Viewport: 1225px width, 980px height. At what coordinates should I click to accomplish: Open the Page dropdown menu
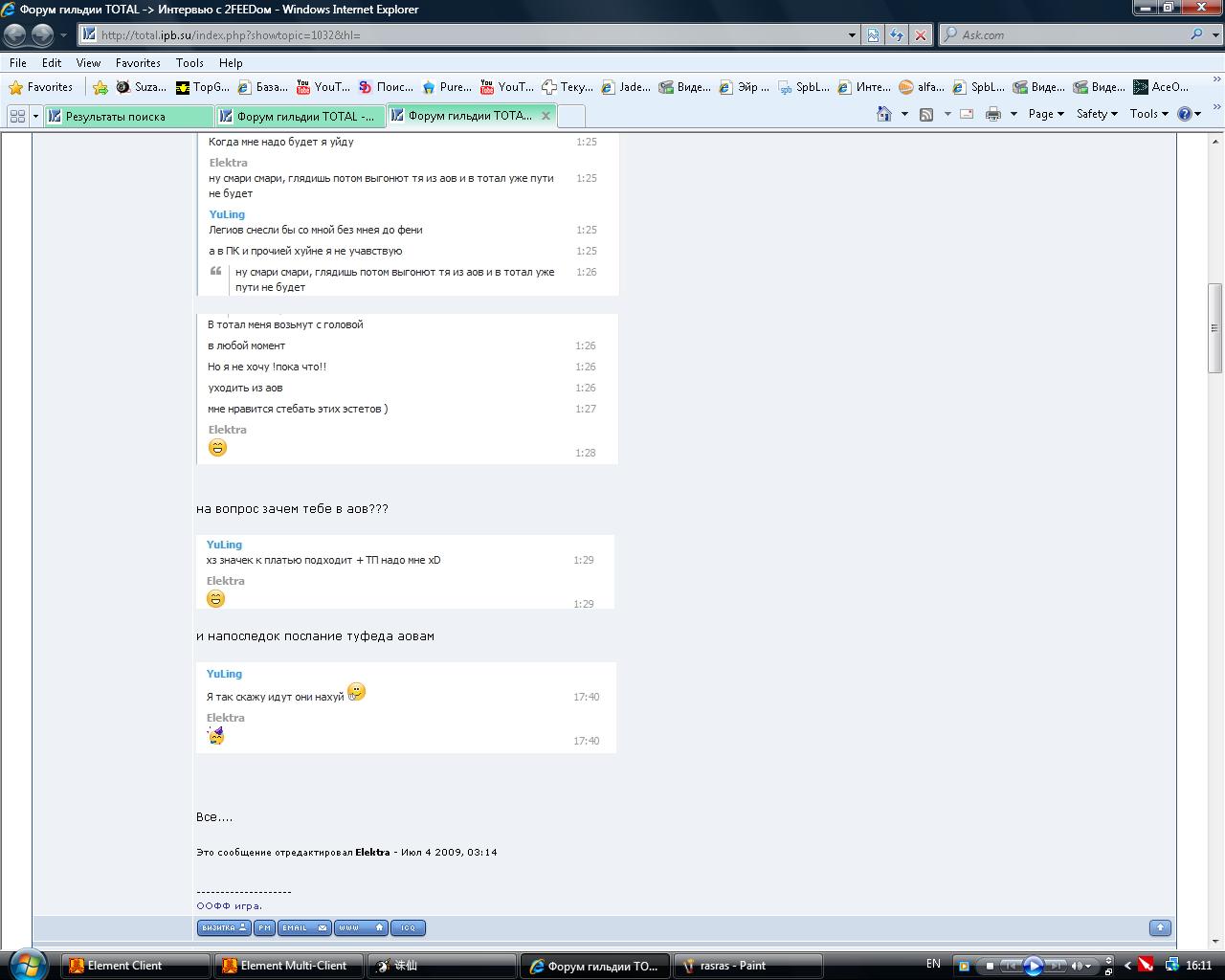[1045, 114]
